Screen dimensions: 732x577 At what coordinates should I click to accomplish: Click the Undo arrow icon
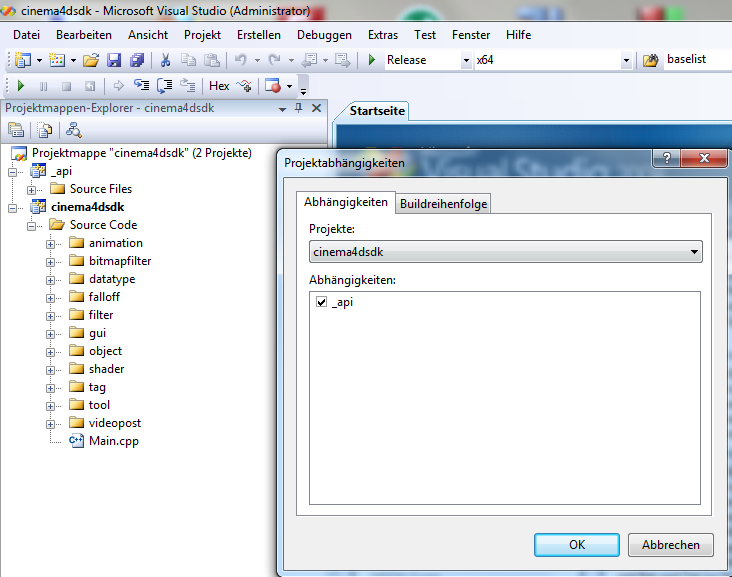point(241,60)
